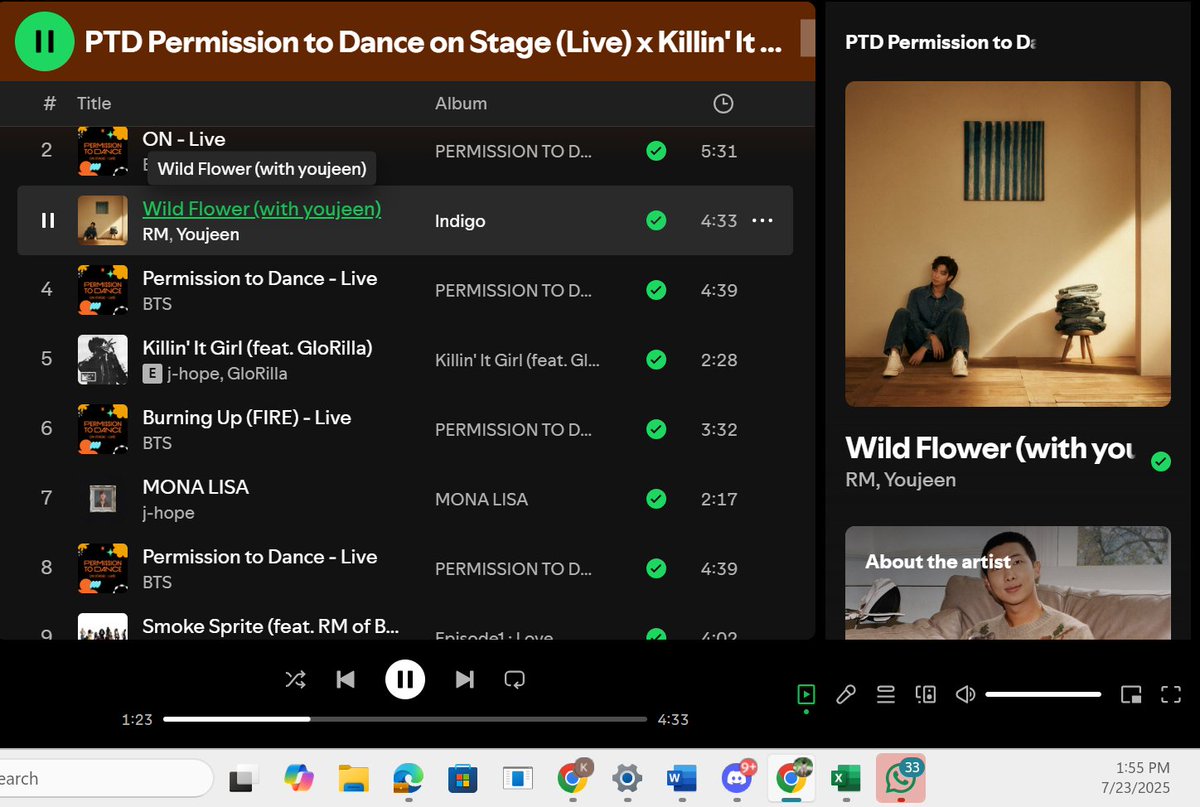Open PERMISSION TO D... album link in ON - Live row
The width and height of the screenshot is (1200, 807).
[514, 151]
